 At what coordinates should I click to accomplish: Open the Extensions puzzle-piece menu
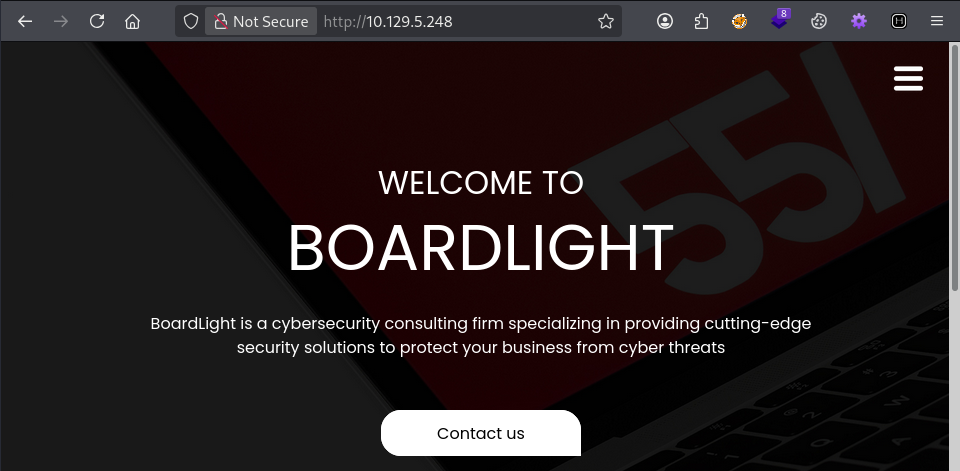(701, 21)
